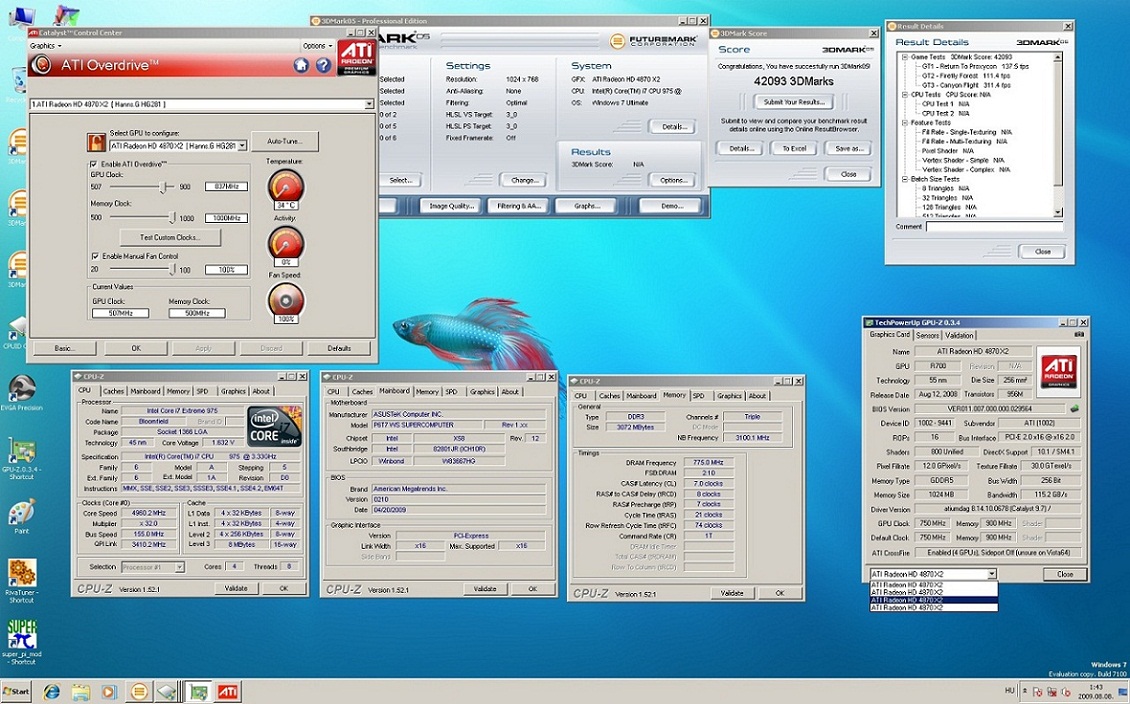Click the Basic... button in Catalyst
Screen dimensions: 1130x704
click(64, 348)
